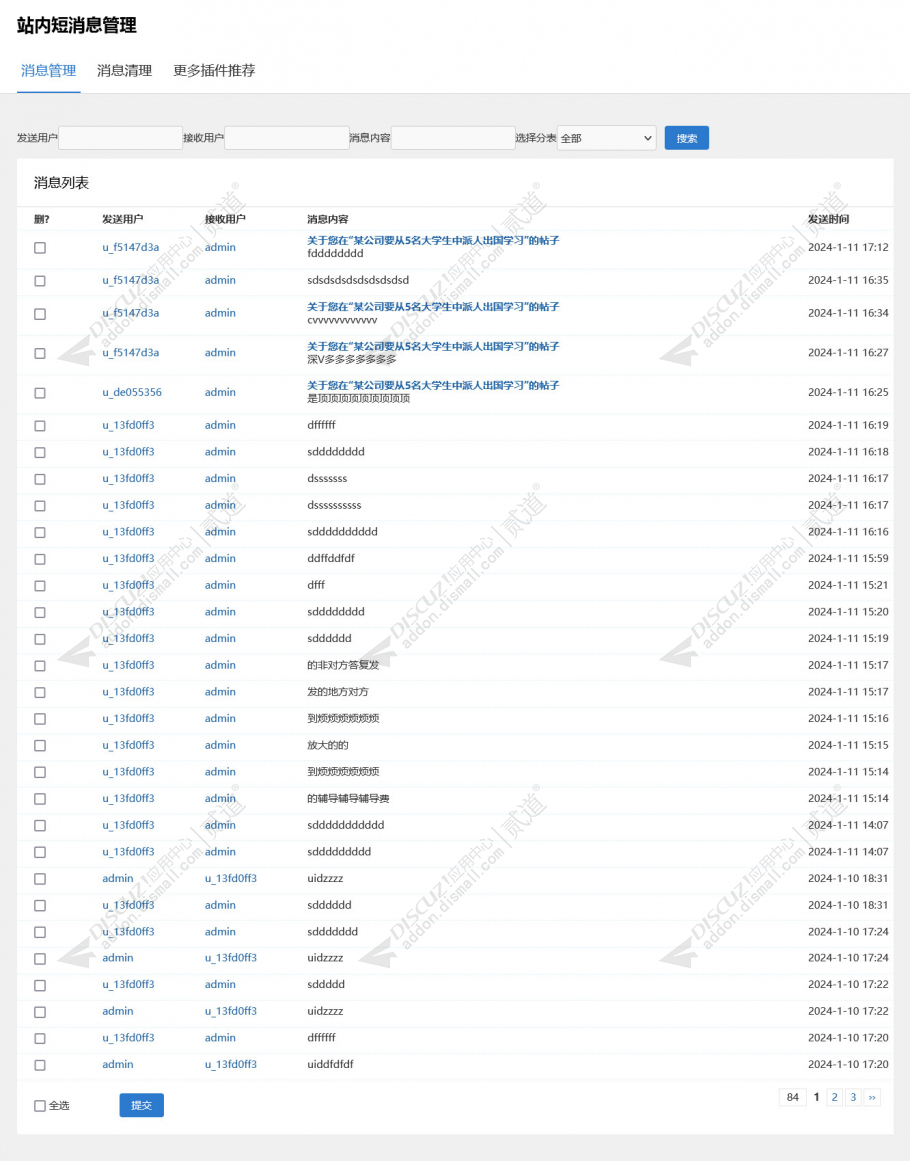
Task: Open the 消息清理 tab
Action: pos(124,71)
